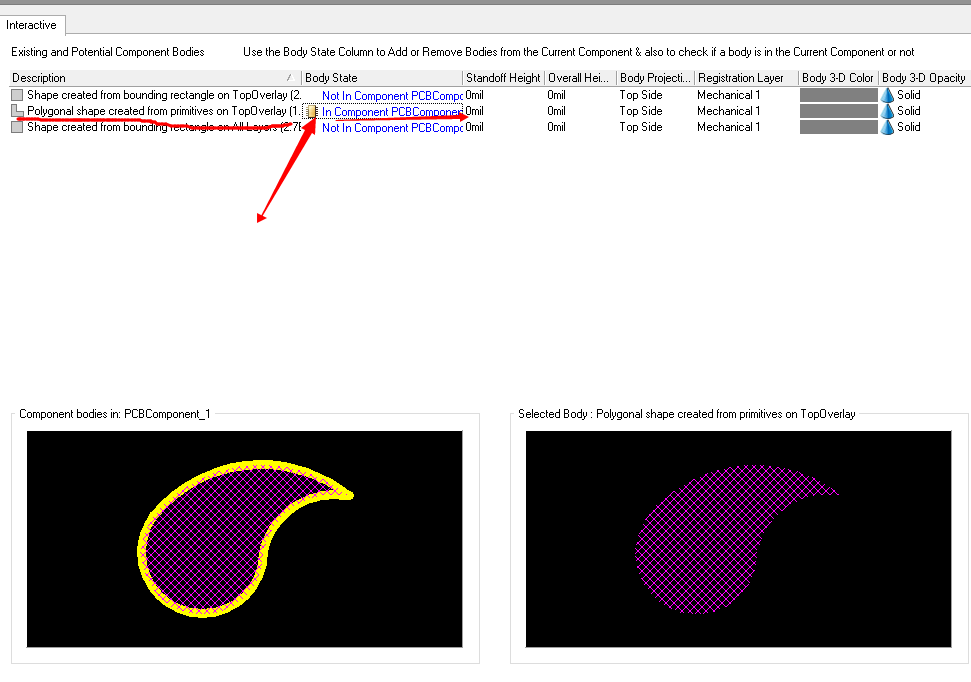Click the first row's blue cone opacity icon
The image size is (971, 682).
coord(887,95)
